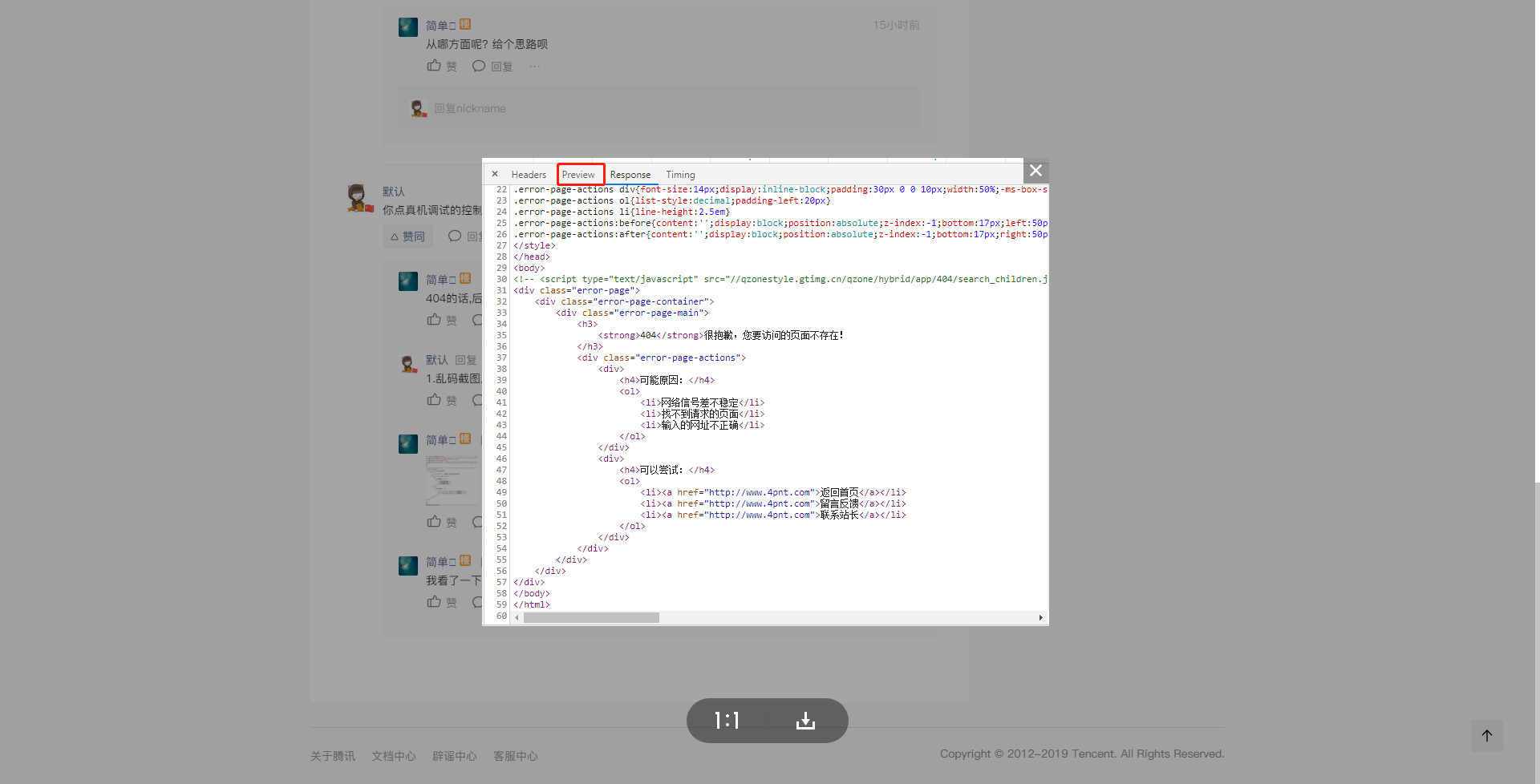
Task: Open the more options ellipsis on first comment
Action: (535, 67)
